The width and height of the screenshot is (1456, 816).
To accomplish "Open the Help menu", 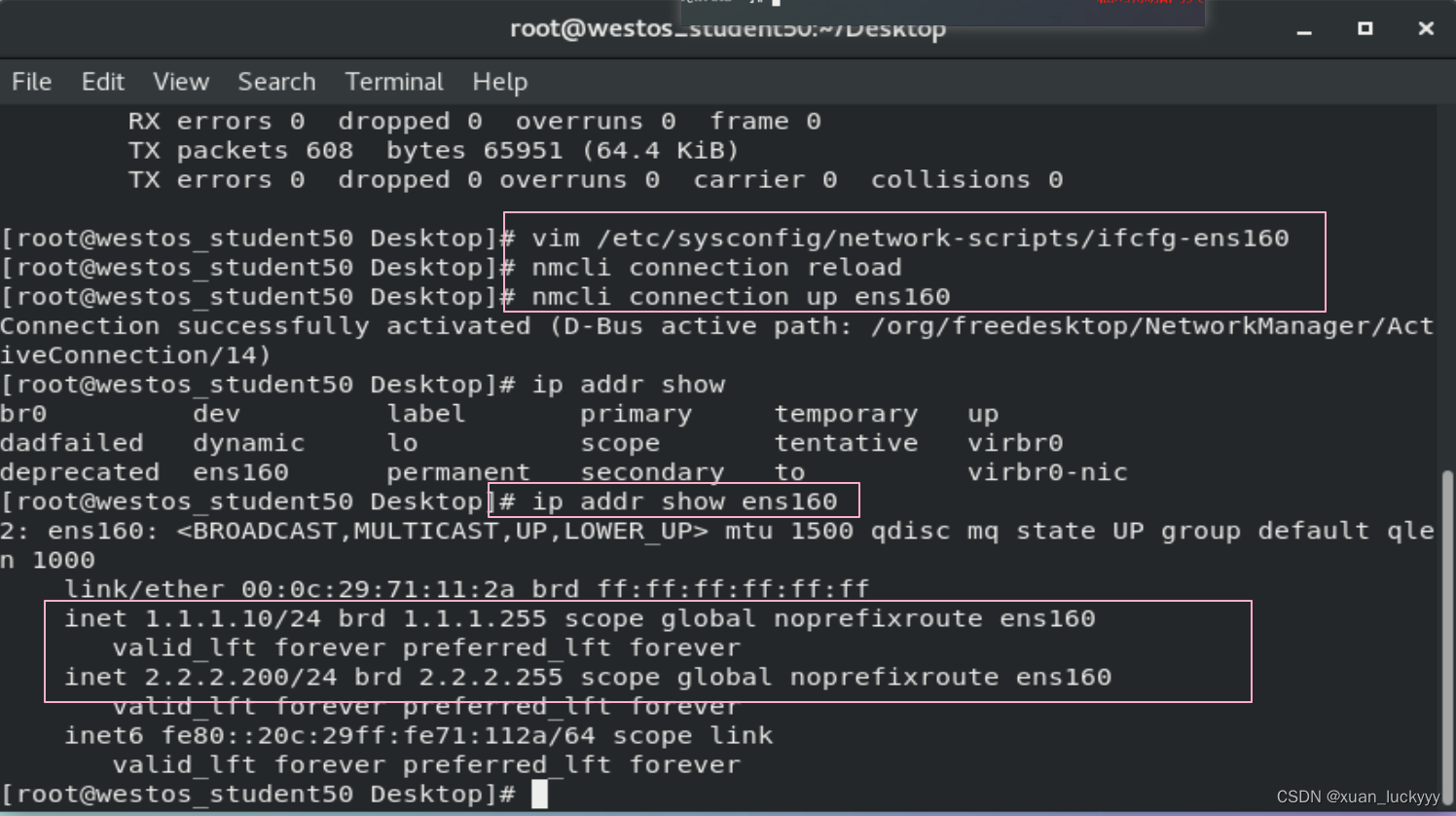I will point(499,82).
